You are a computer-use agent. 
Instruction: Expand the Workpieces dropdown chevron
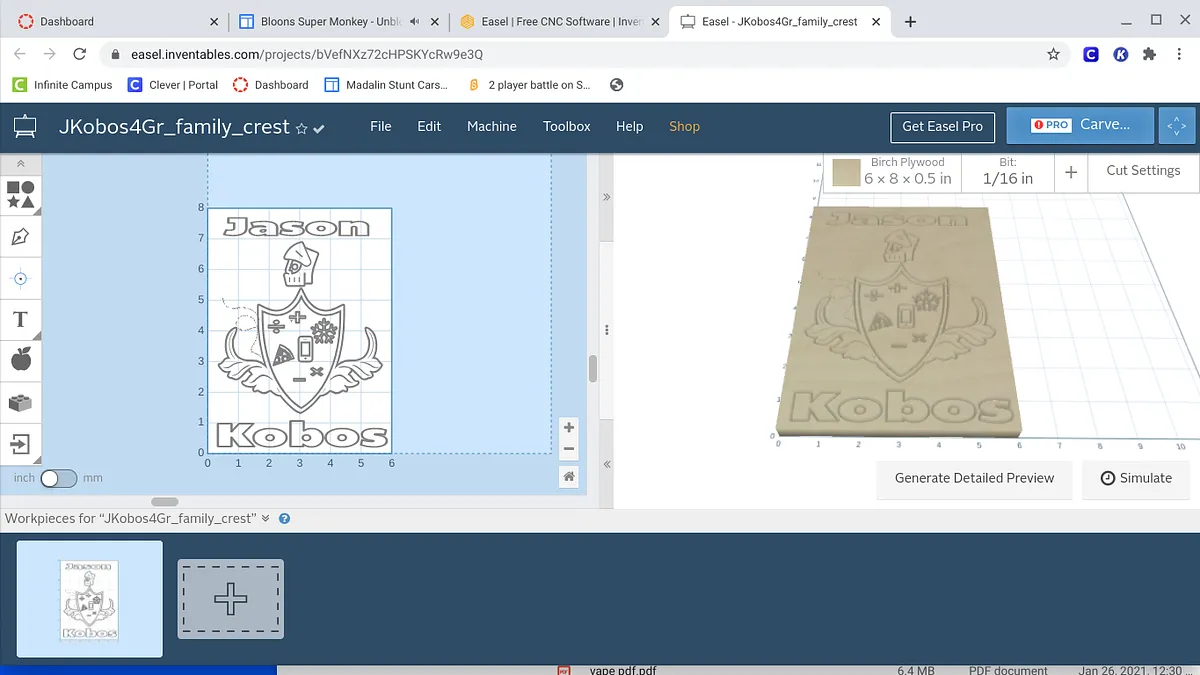click(265, 518)
